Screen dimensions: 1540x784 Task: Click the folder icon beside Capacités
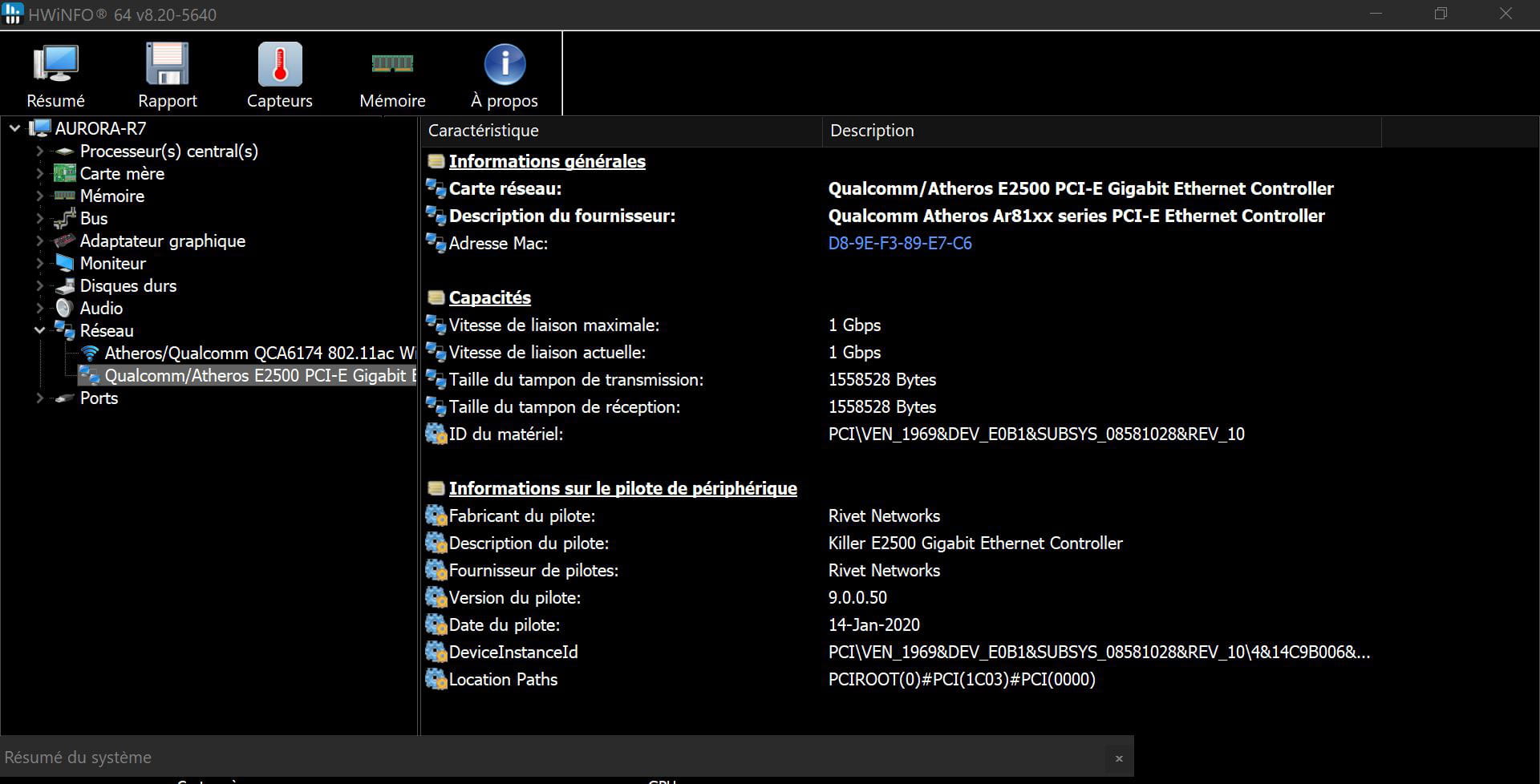436,297
